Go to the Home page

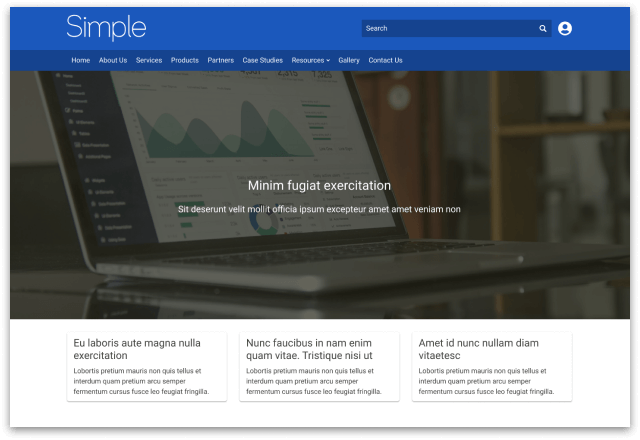[x=81, y=60]
